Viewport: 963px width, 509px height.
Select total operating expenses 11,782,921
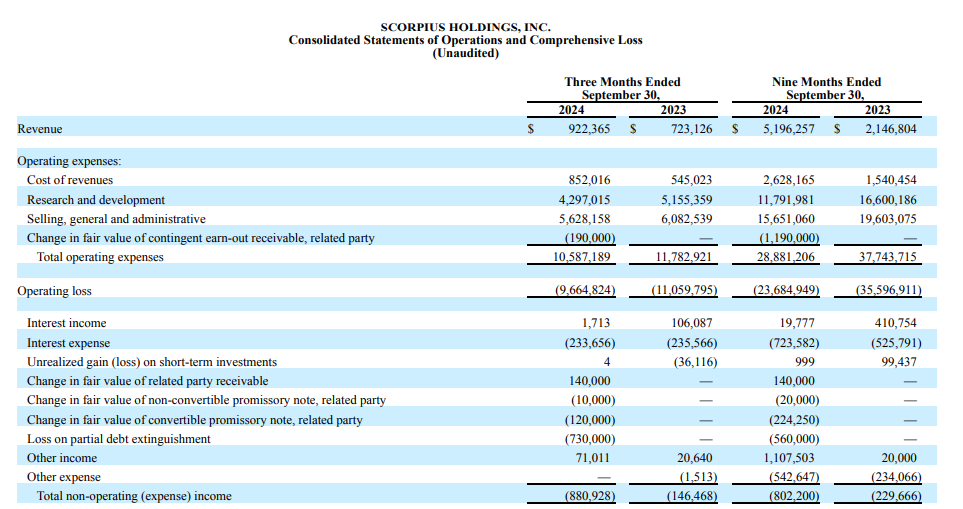pos(684,257)
